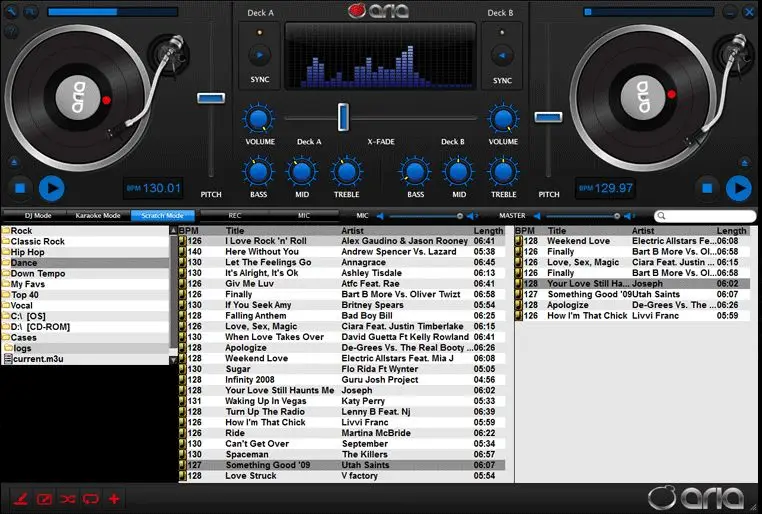Select the Dance folder

point(85,263)
